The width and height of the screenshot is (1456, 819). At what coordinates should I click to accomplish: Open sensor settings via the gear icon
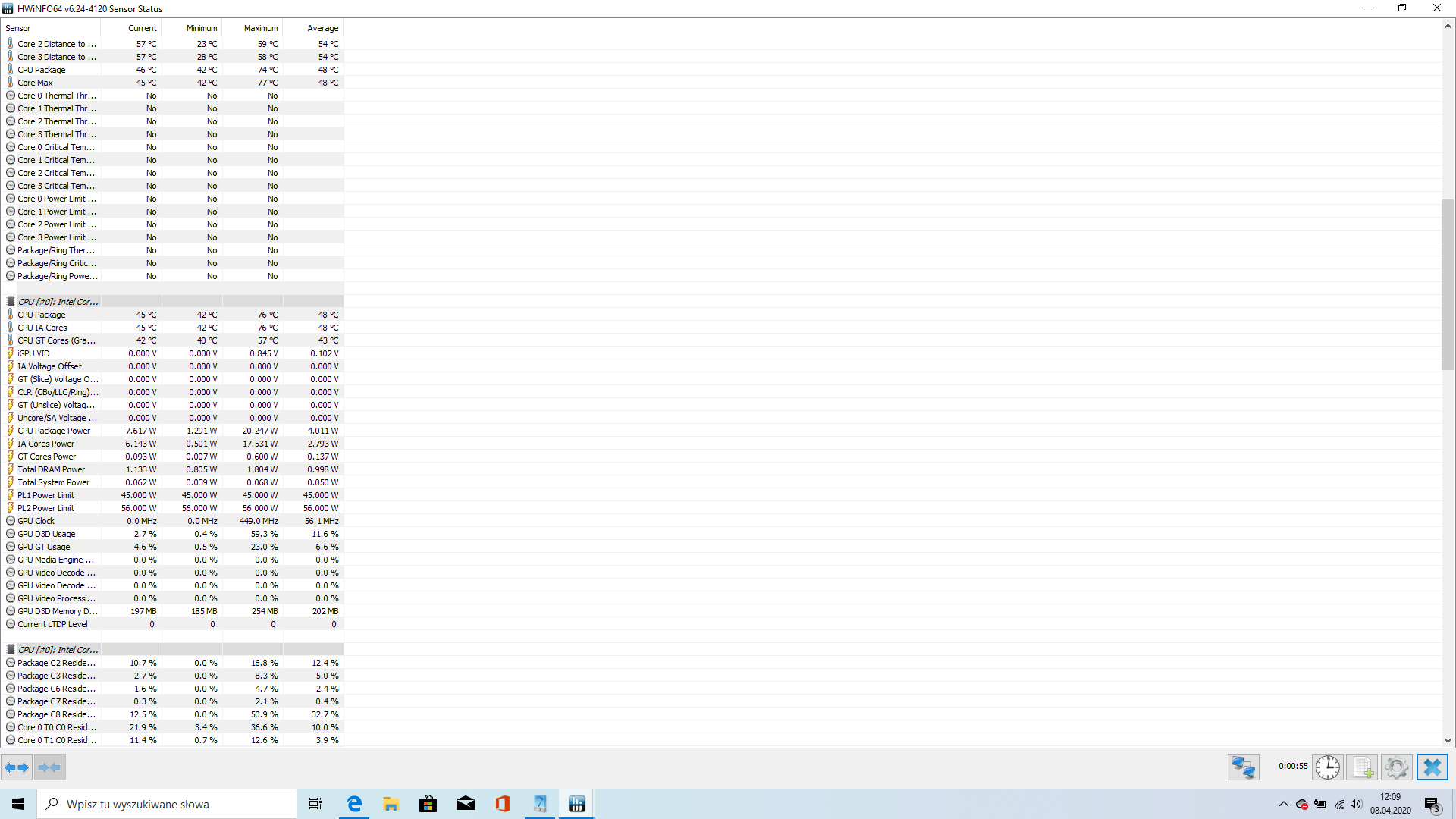1396,767
